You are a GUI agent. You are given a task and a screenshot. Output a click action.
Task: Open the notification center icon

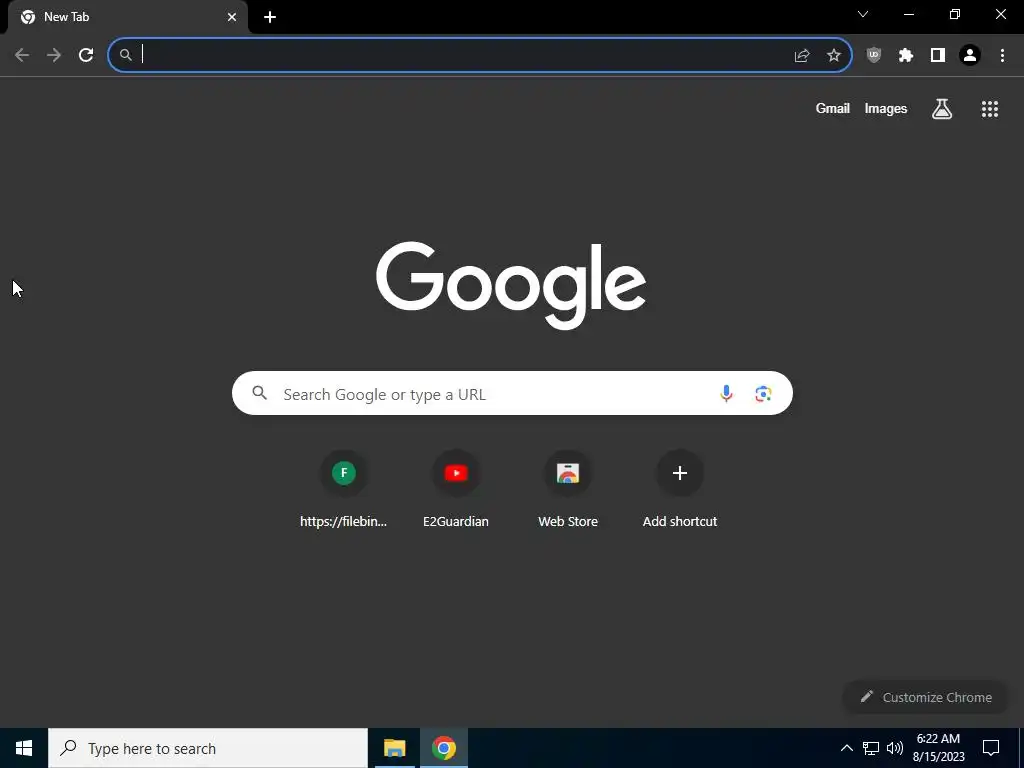click(x=991, y=748)
